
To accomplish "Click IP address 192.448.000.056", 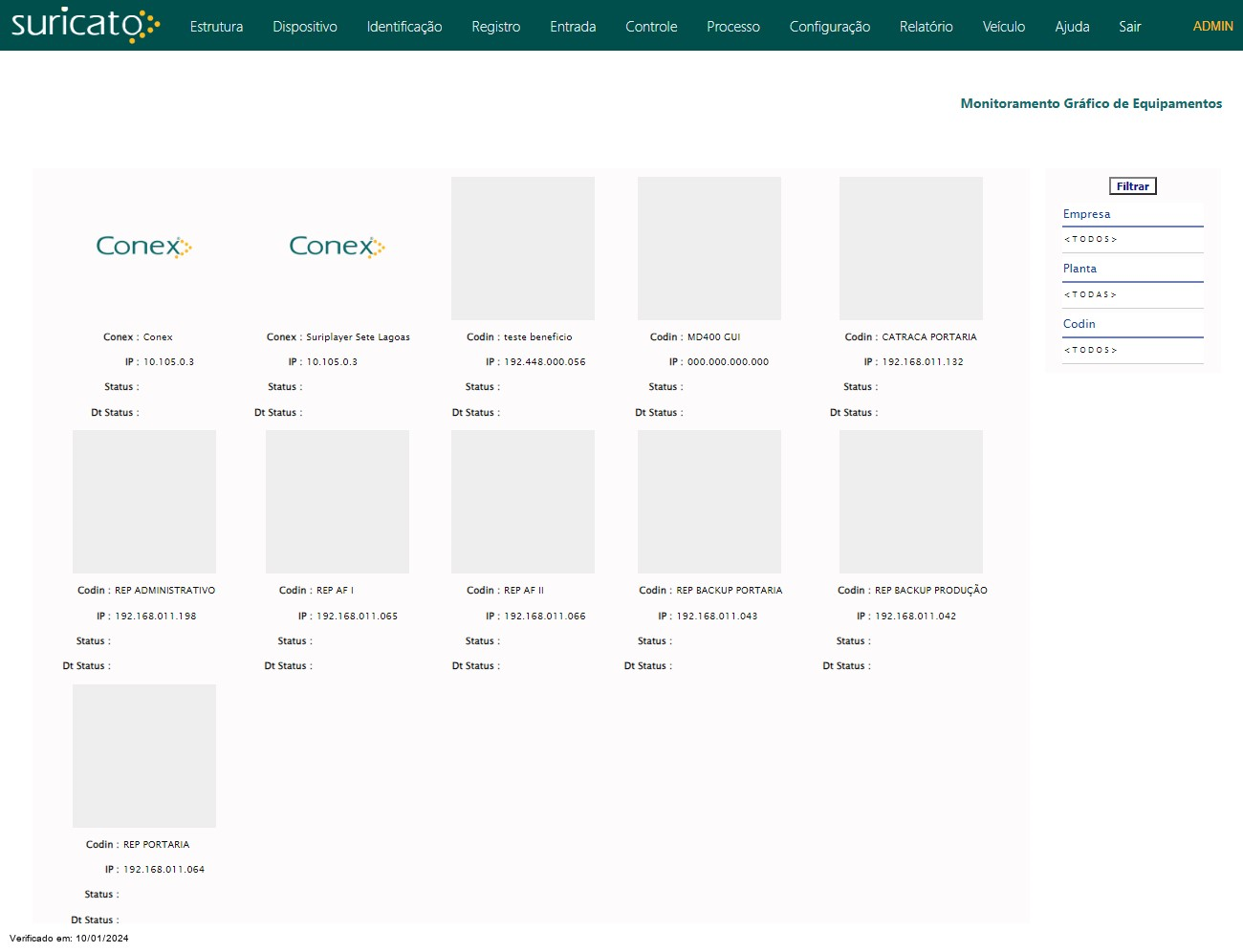I will [x=545, y=362].
